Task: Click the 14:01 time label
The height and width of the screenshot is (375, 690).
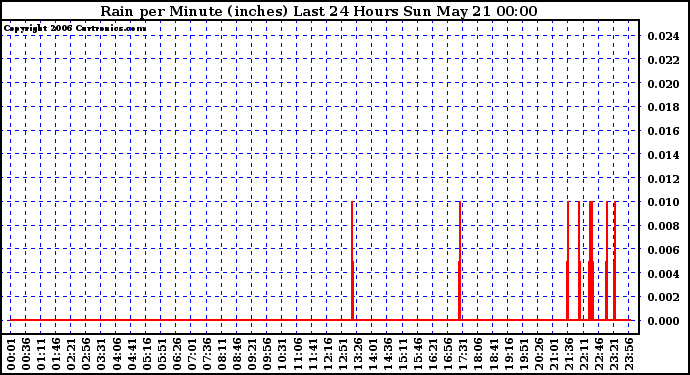Action: click(x=373, y=354)
